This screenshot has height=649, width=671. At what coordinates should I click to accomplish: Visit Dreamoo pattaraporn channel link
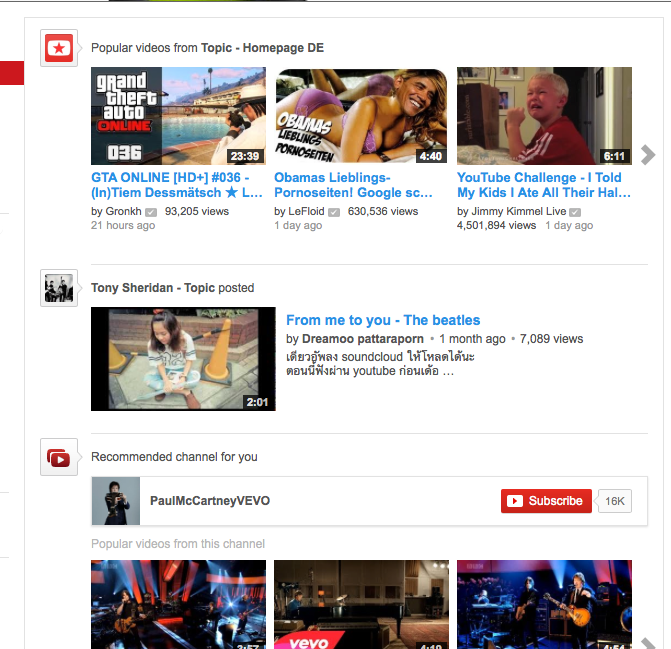(363, 339)
